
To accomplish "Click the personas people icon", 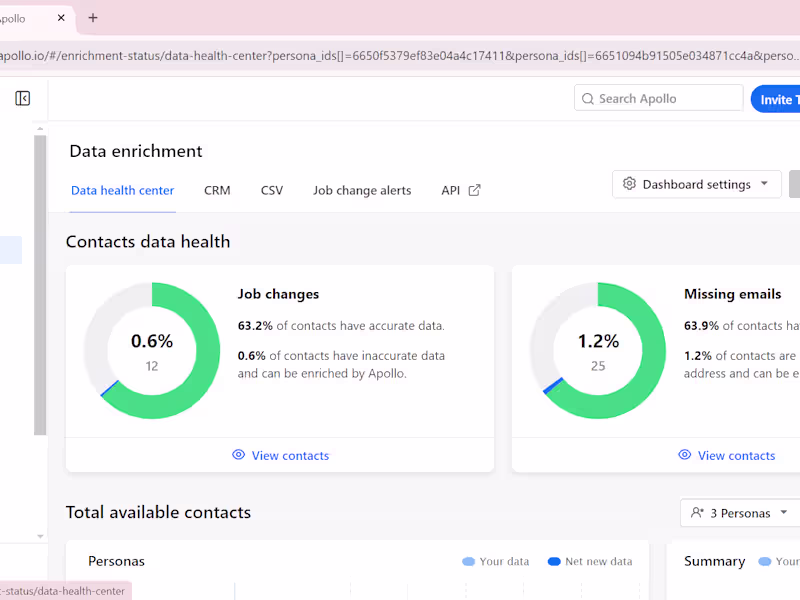I will coord(697,513).
